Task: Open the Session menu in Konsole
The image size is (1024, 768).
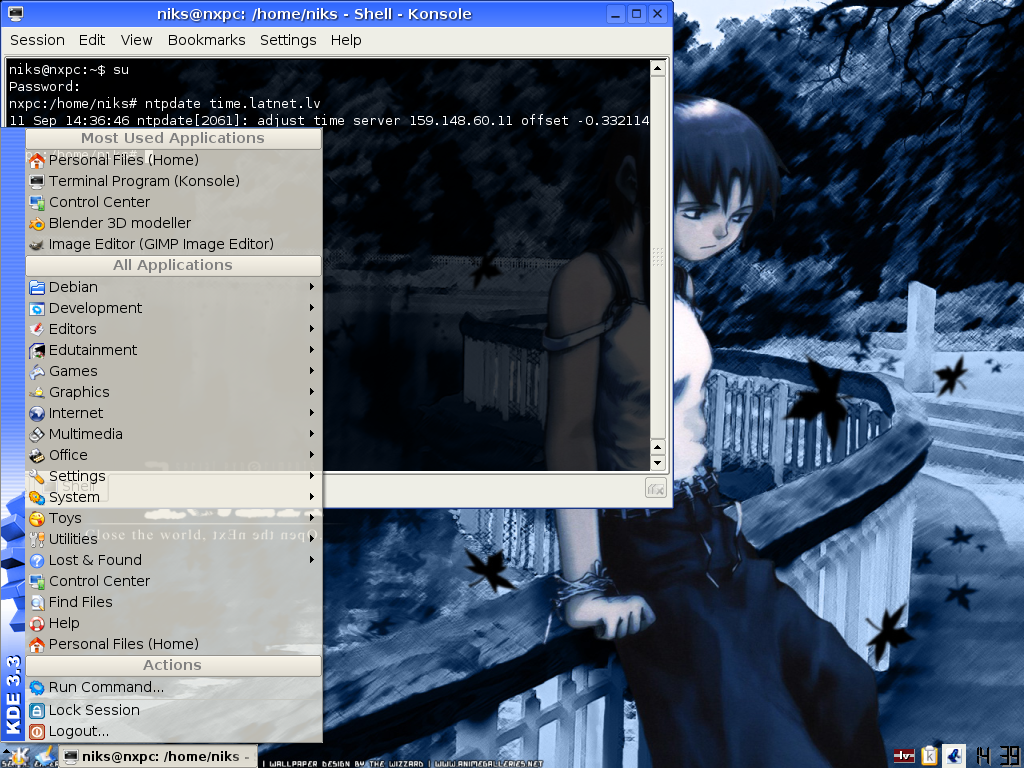Action: (x=37, y=40)
